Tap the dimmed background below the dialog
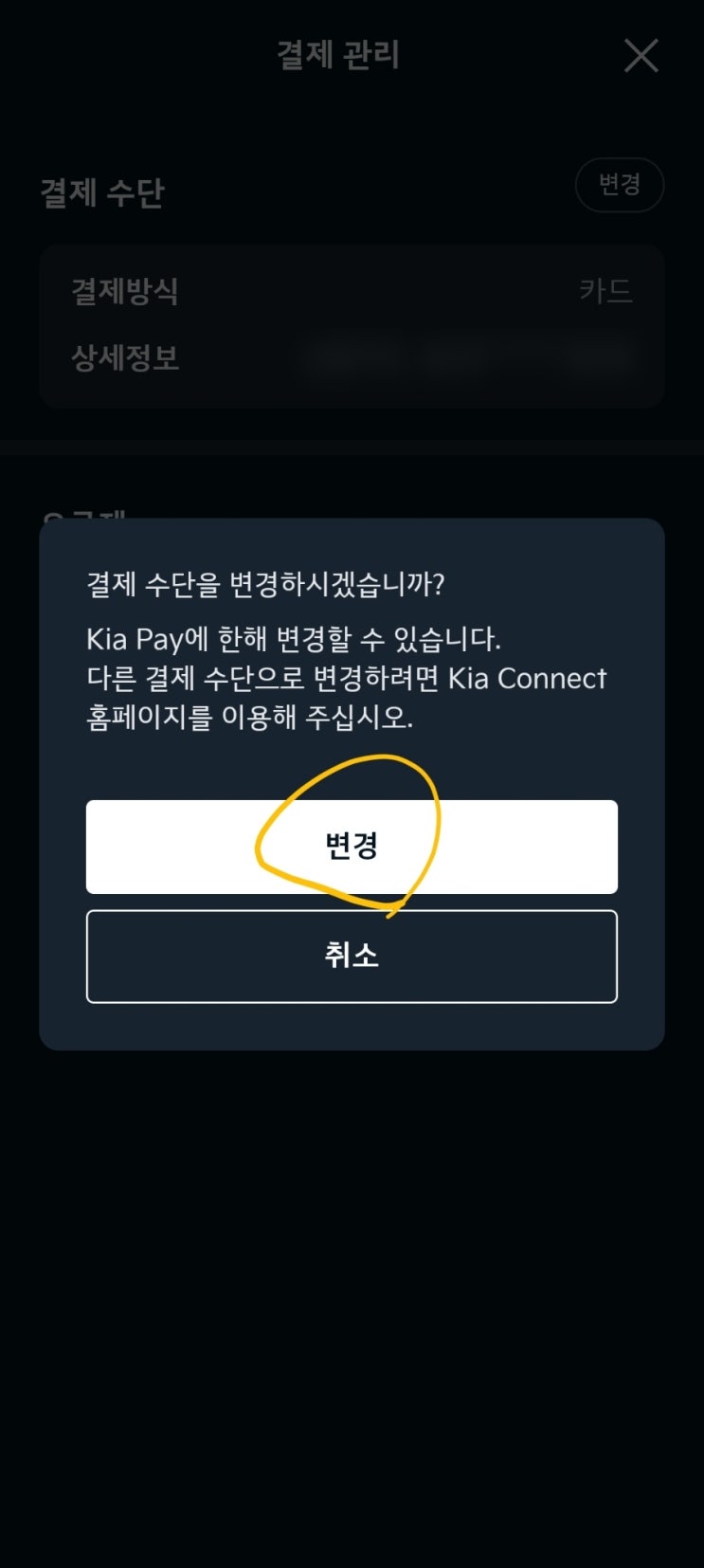 [352, 1308]
